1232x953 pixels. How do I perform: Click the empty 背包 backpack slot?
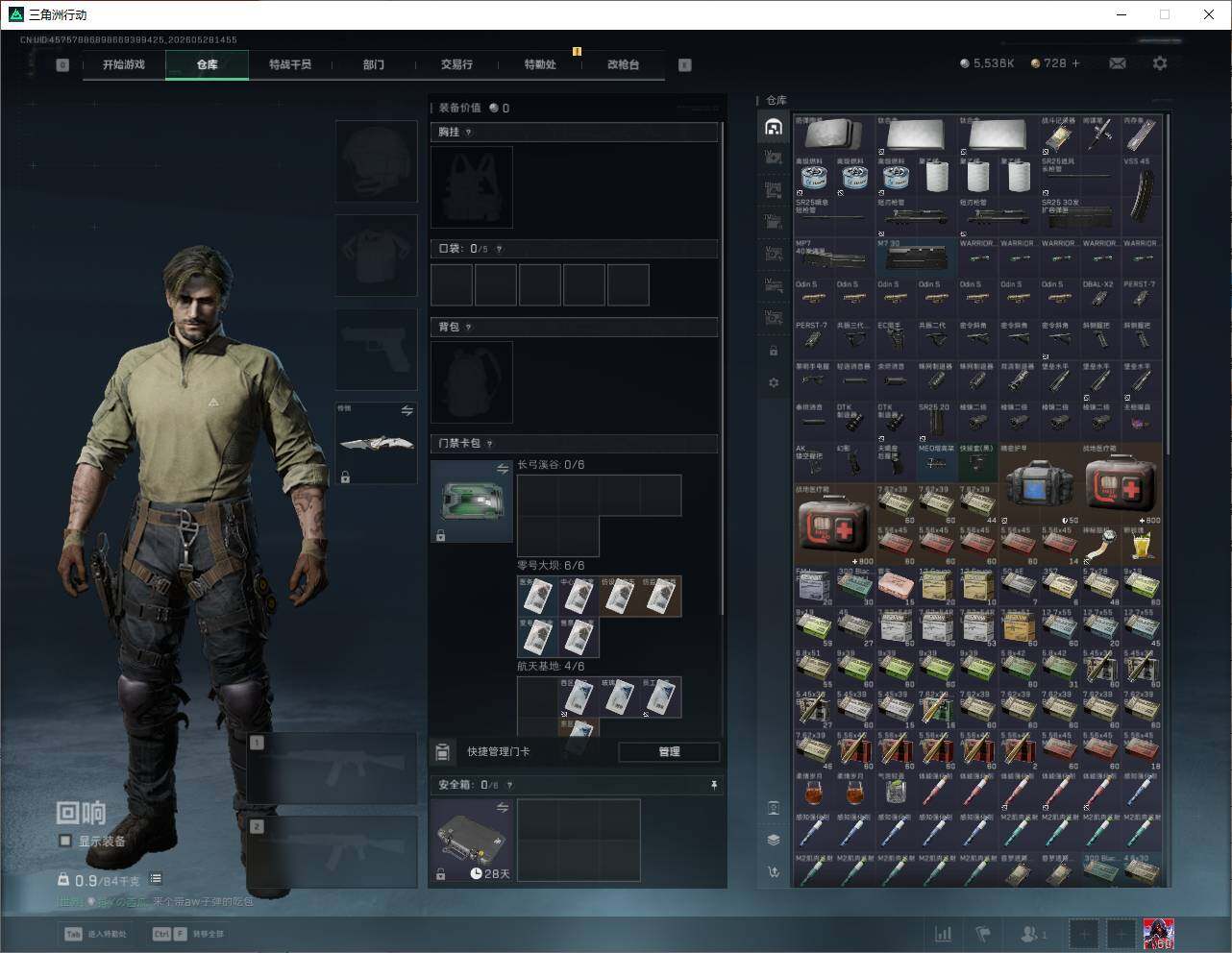(x=472, y=382)
